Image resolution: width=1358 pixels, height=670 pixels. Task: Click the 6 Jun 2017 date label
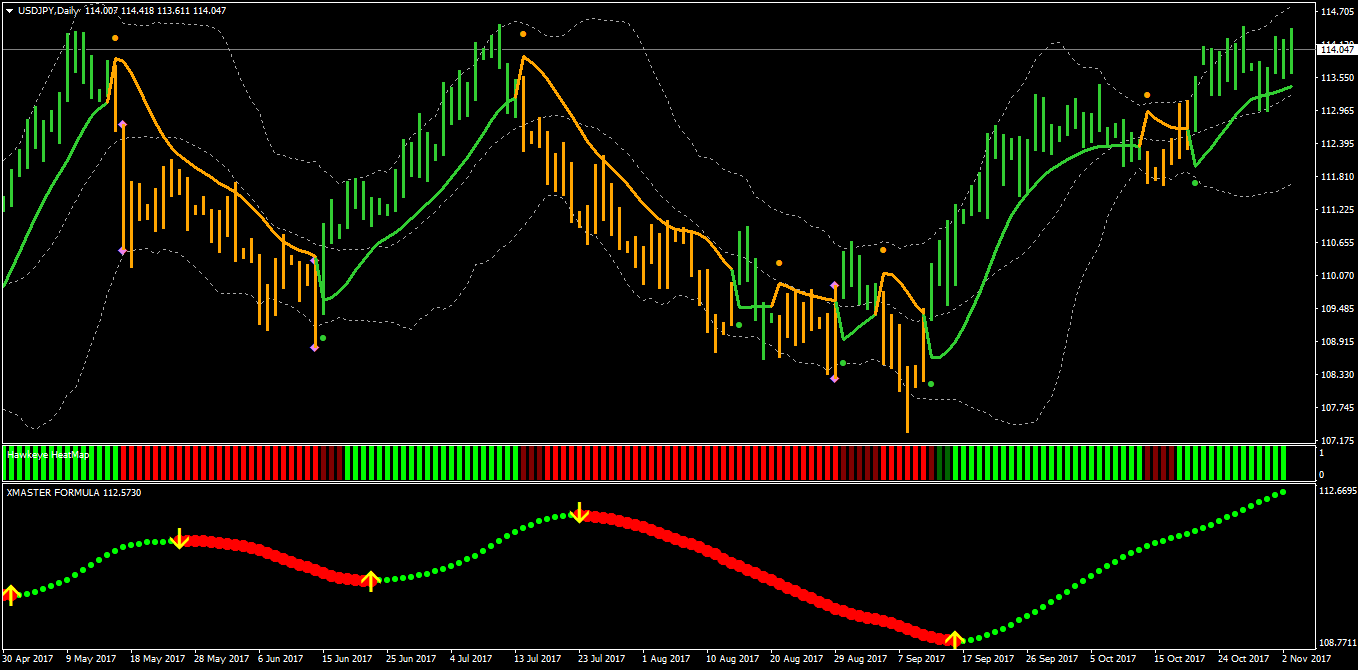point(282,659)
